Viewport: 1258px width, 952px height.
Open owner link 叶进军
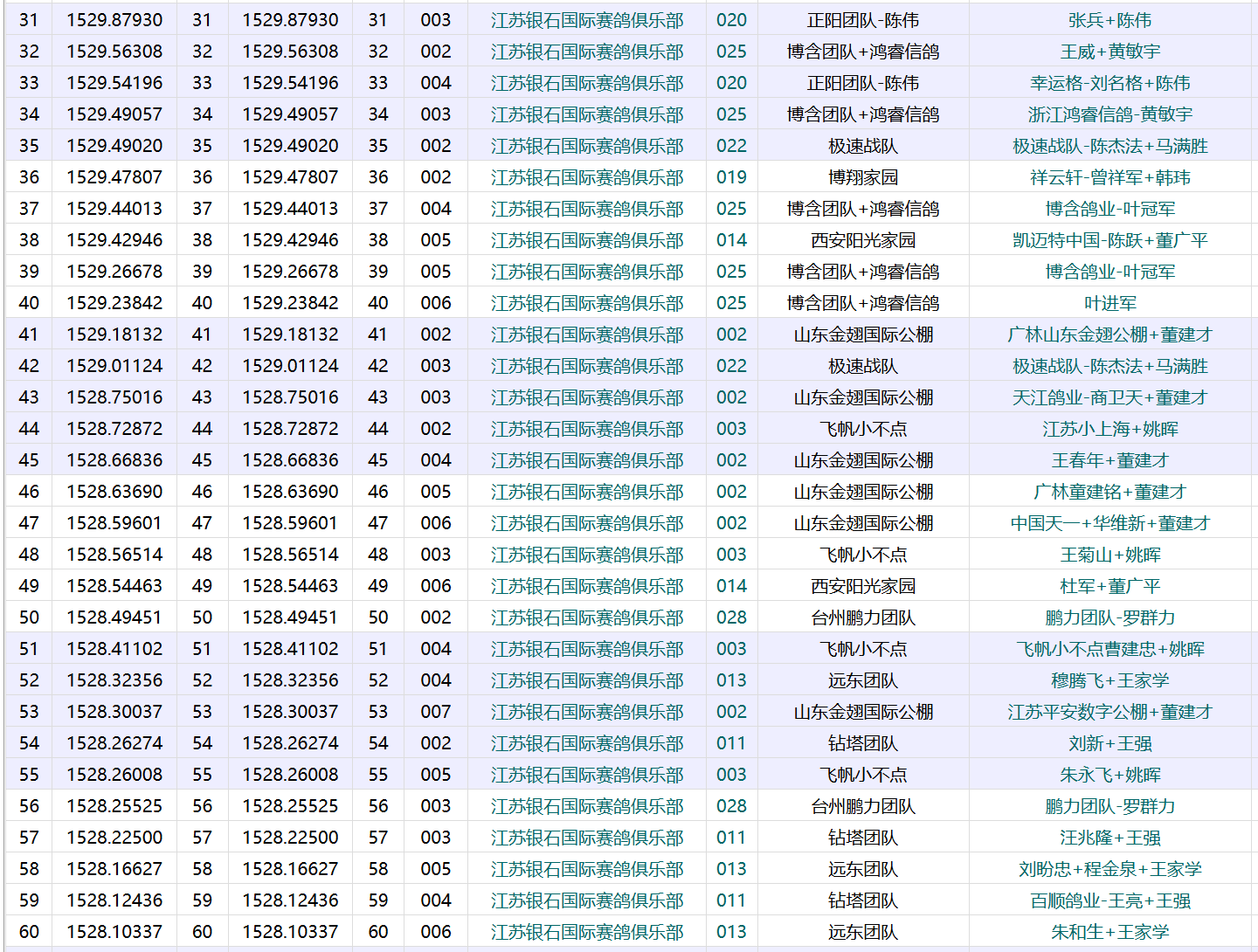coord(1109,303)
